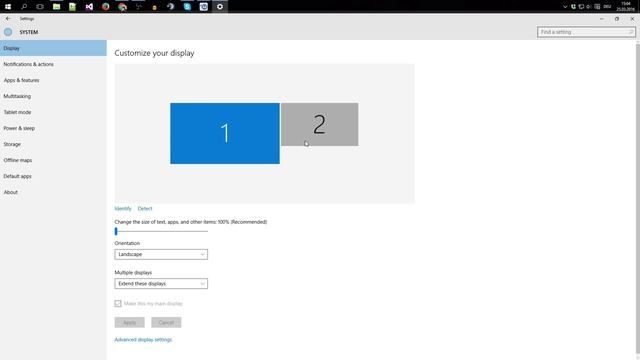Open Storage settings
This screenshot has width=640, height=360.
(53, 144)
